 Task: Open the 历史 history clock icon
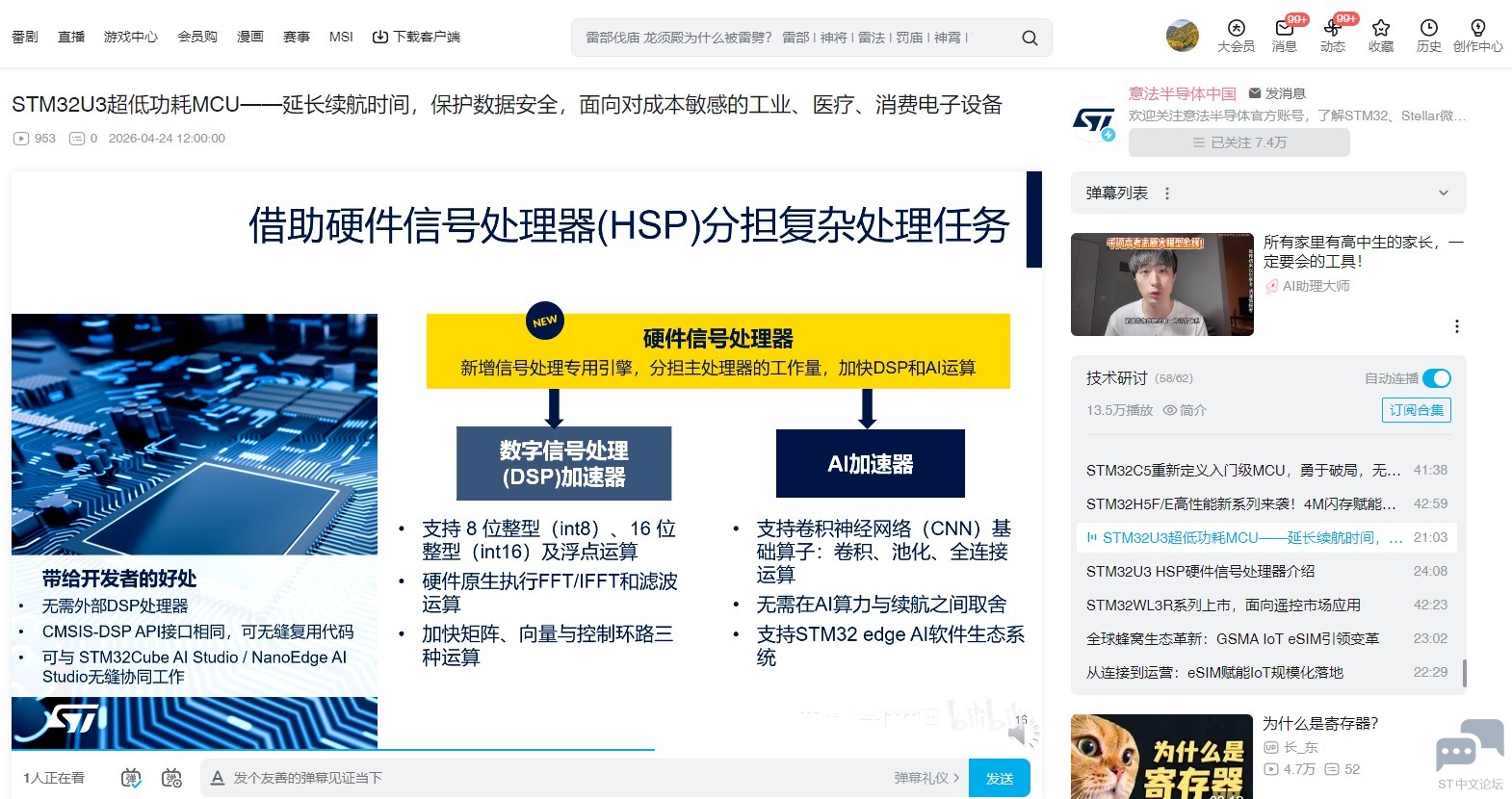[1429, 29]
